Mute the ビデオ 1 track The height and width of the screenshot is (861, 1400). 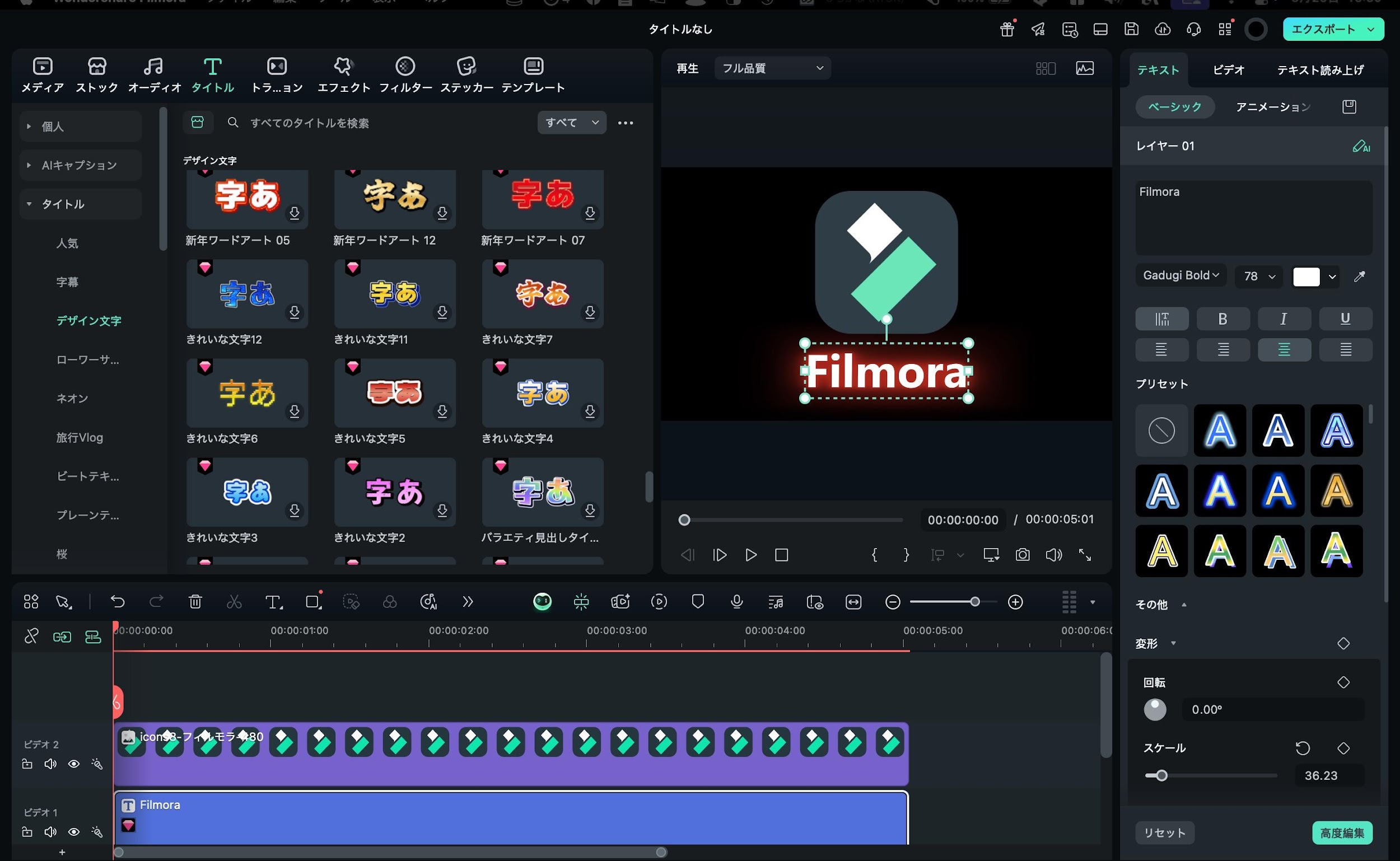click(50, 832)
